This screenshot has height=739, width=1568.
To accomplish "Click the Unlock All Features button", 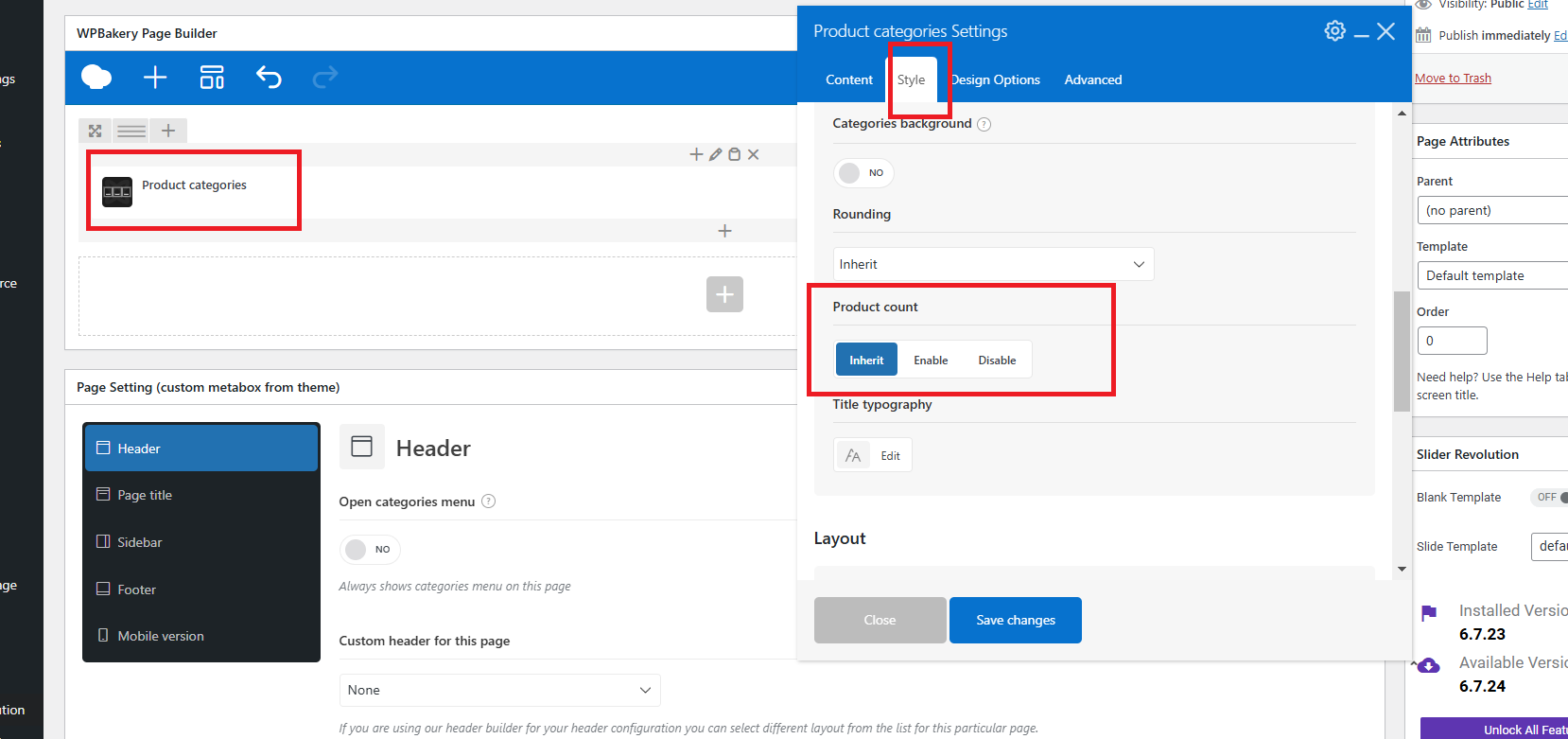I will 1494,729.
